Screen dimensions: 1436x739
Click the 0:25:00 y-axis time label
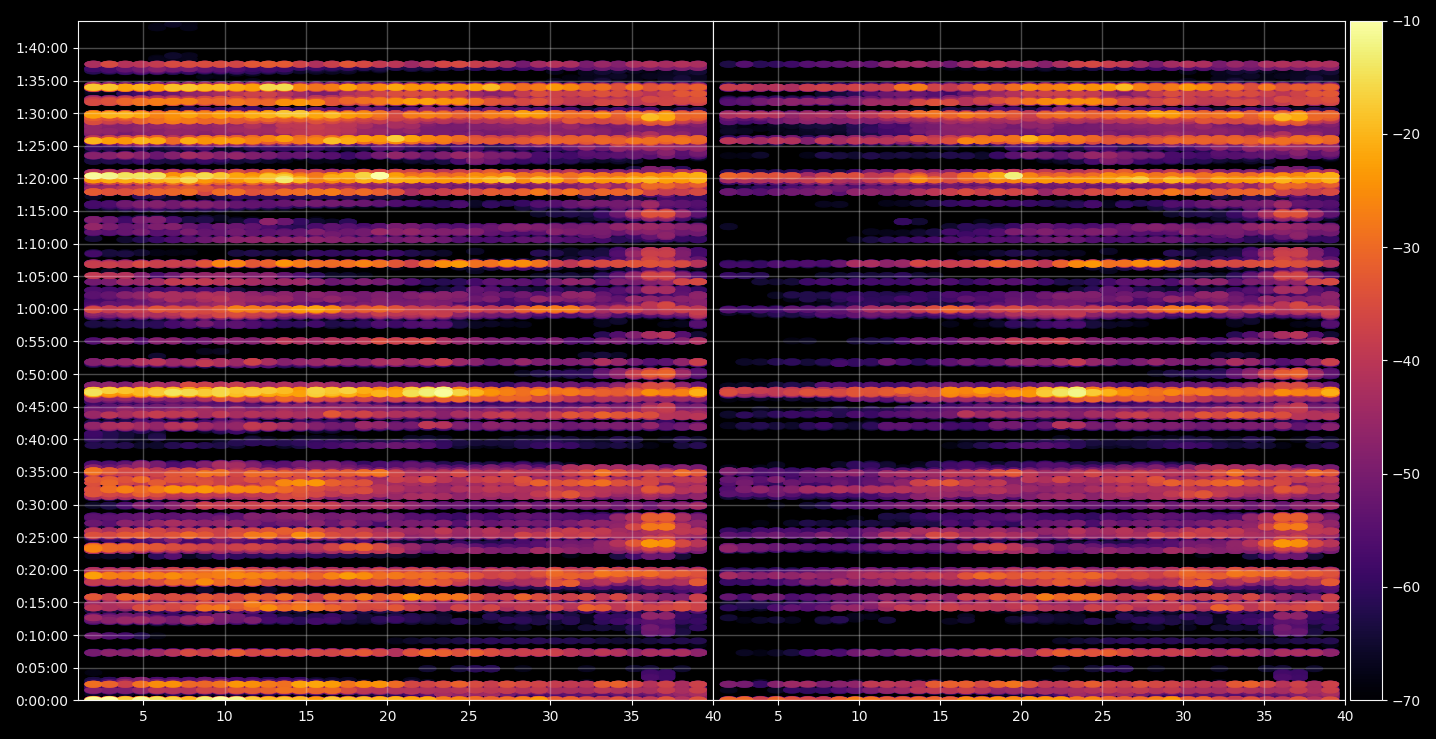42,537
